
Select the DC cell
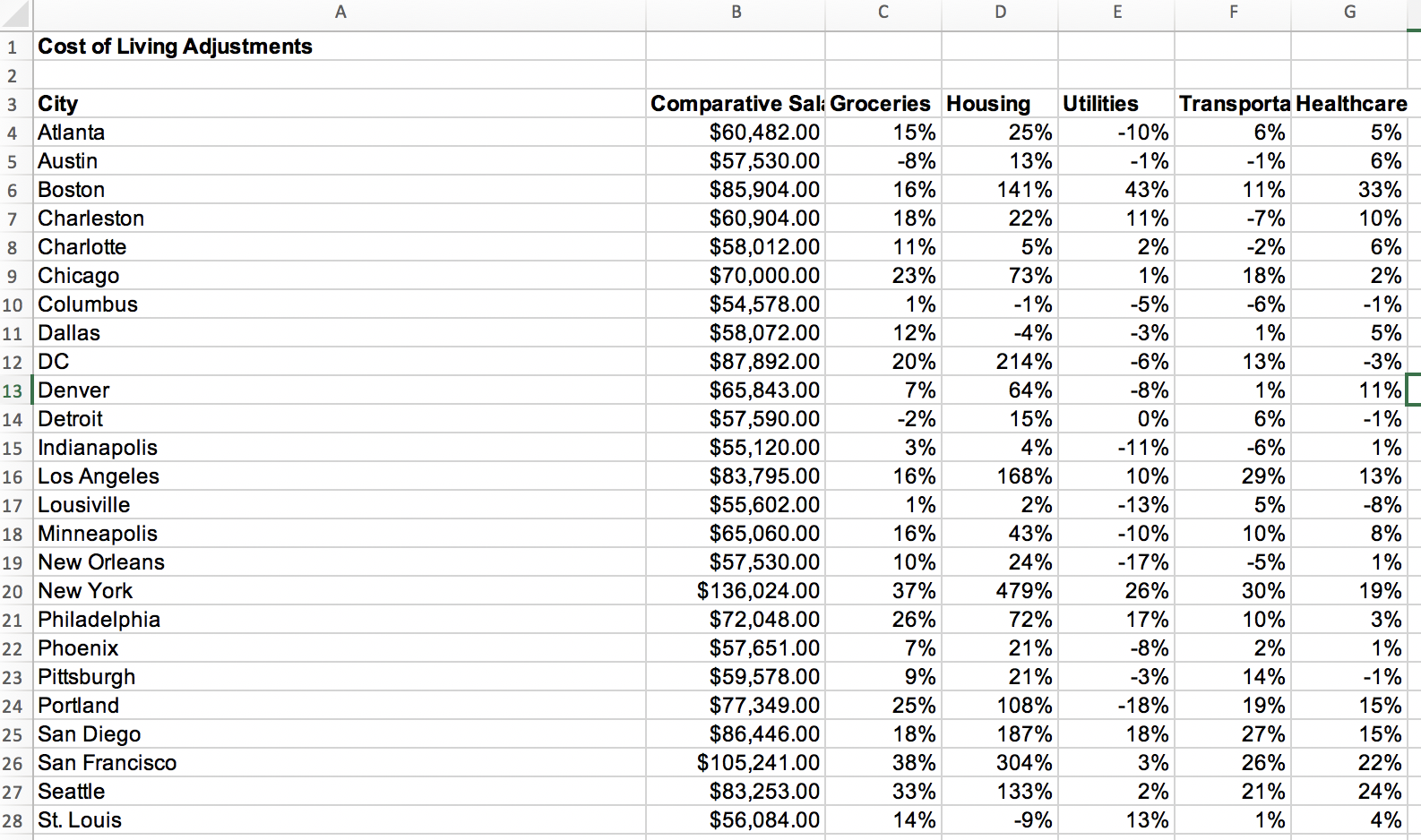(x=340, y=362)
